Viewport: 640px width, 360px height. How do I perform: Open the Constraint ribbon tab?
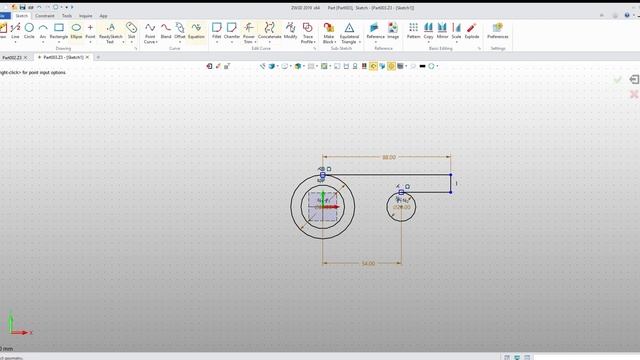pyautogui.click(x=44, y=16)
